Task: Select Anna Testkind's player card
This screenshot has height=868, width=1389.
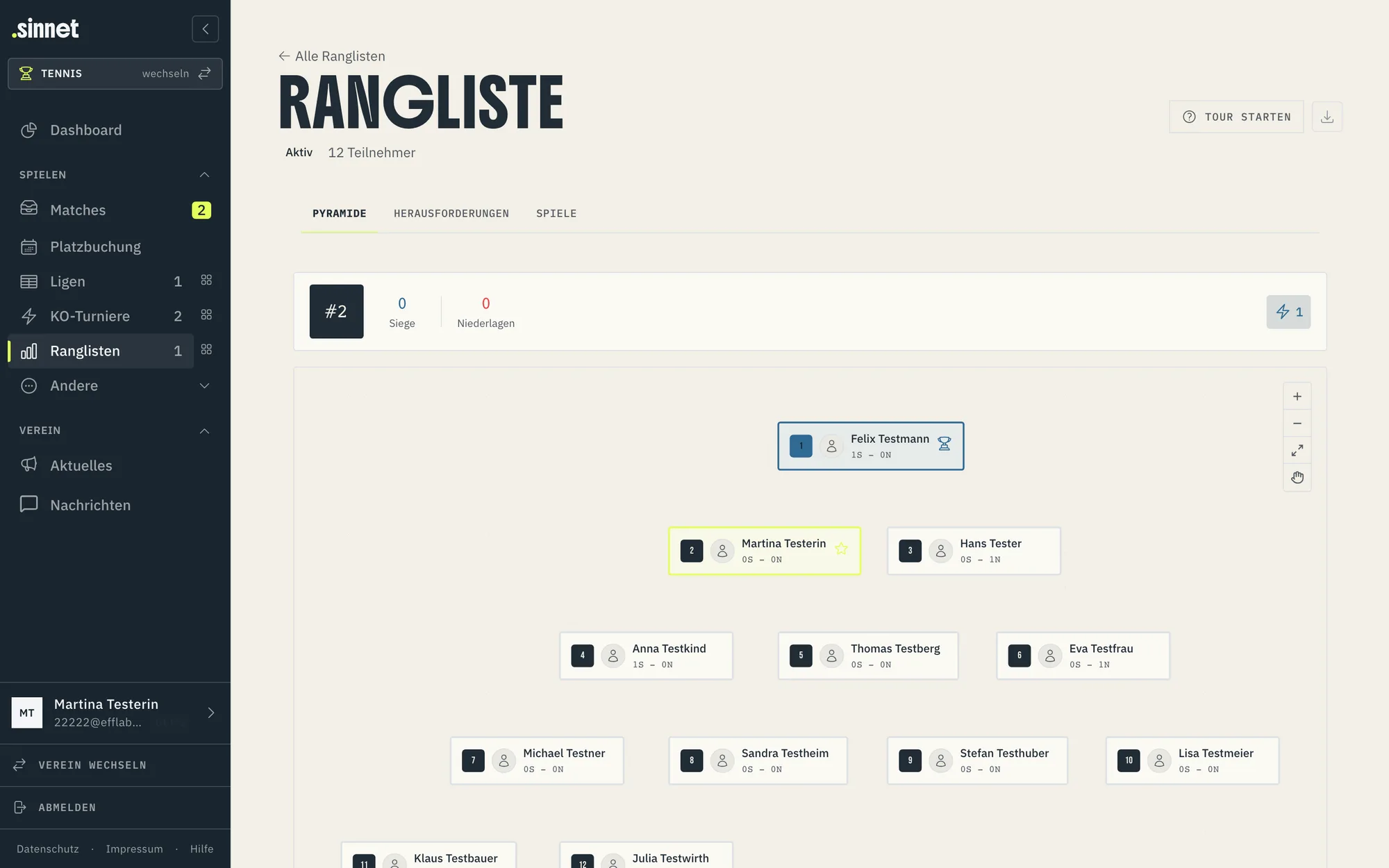Action: (x=646, y=656)
